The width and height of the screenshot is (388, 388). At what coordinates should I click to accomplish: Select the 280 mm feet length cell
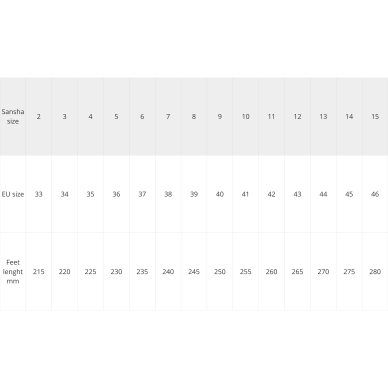(375, 272)
